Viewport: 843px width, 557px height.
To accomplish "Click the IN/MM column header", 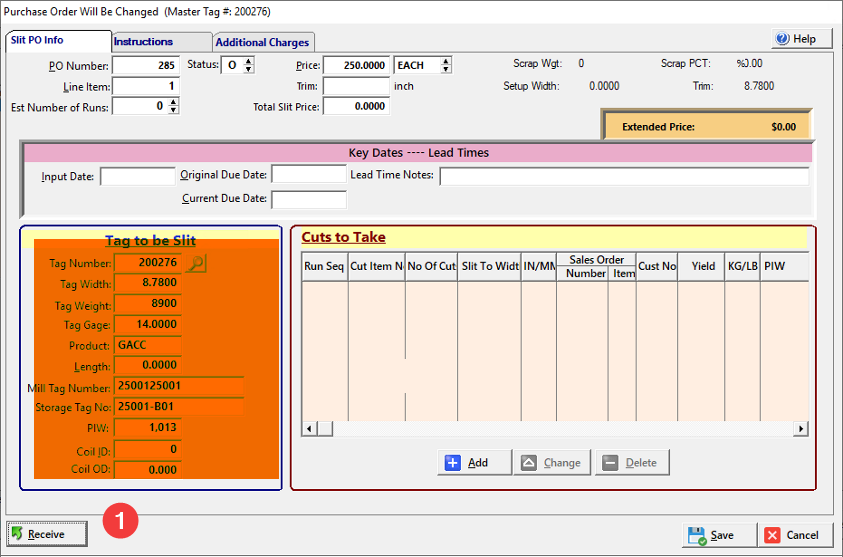I will (x=539, y=266).
